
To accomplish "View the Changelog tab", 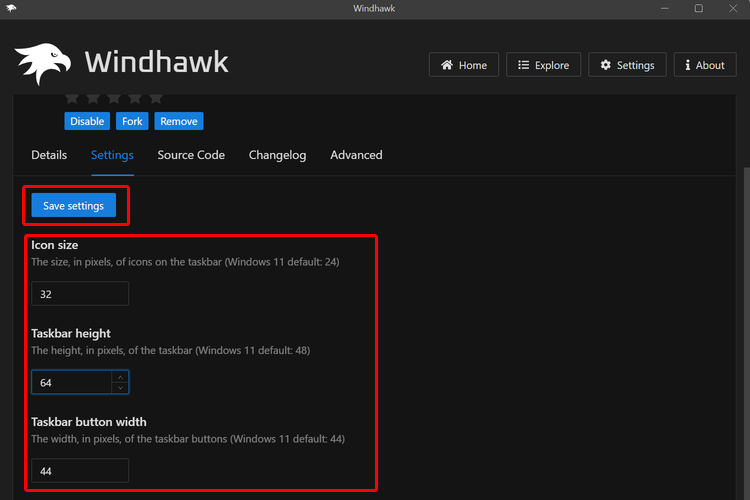I will pos(277,155).
